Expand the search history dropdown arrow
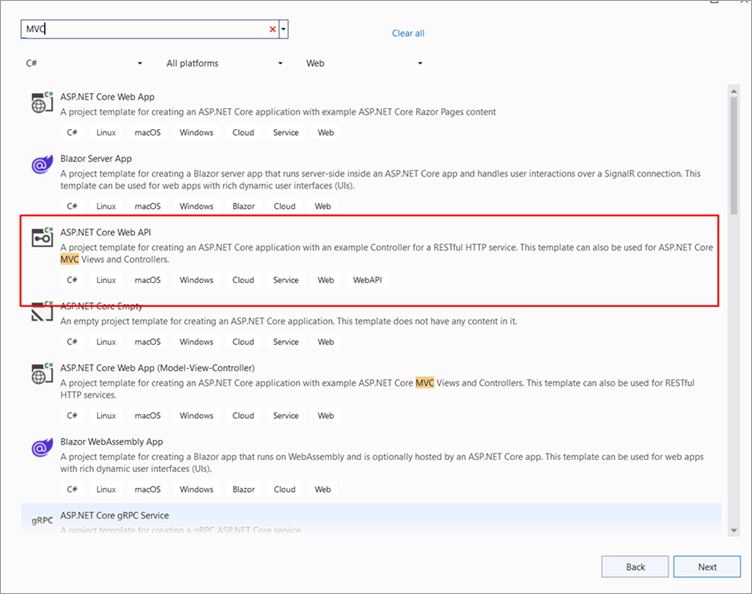The image size is (752, 594). coord(285,30)
